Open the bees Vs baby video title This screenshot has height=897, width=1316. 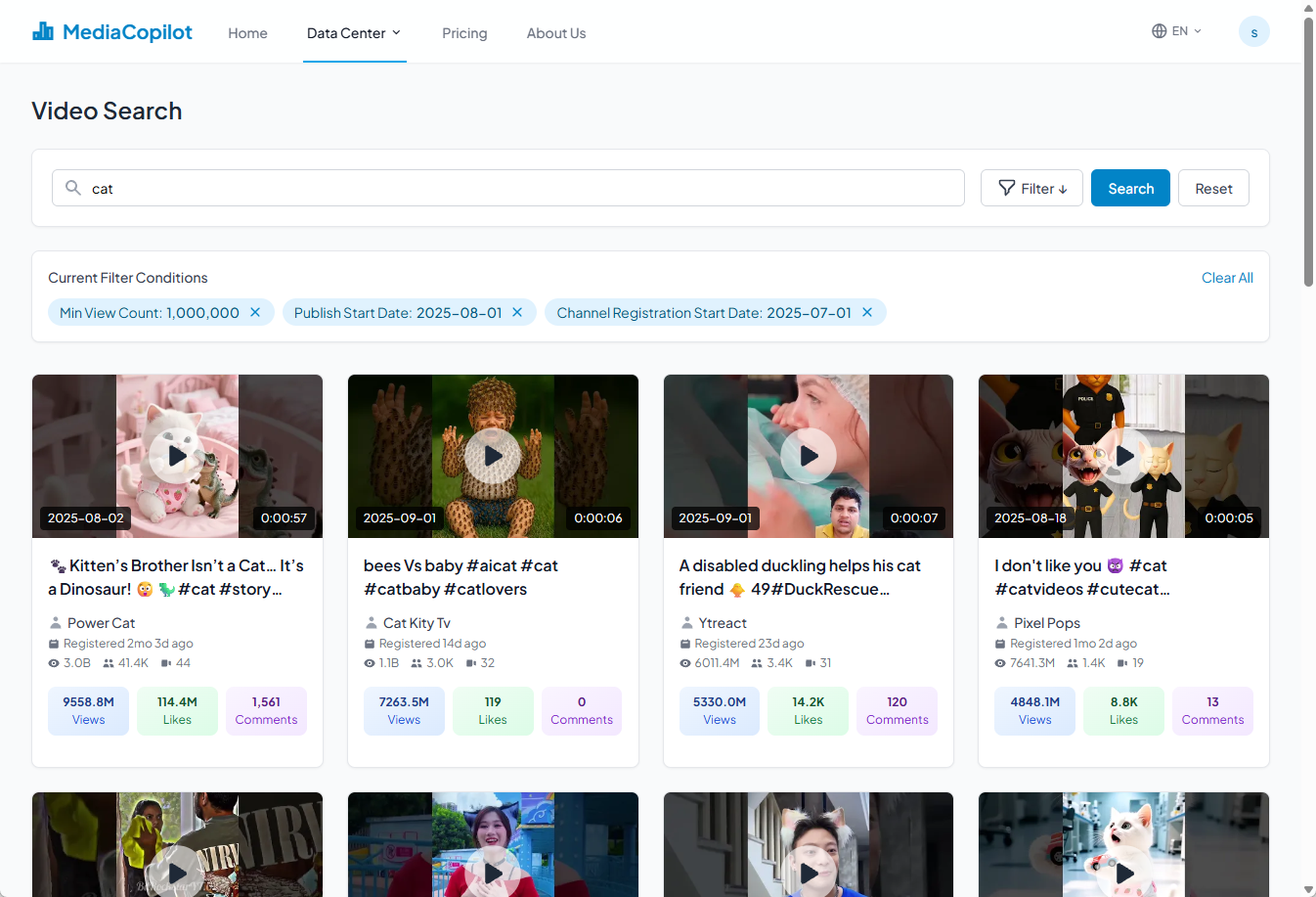coord(461,577)
